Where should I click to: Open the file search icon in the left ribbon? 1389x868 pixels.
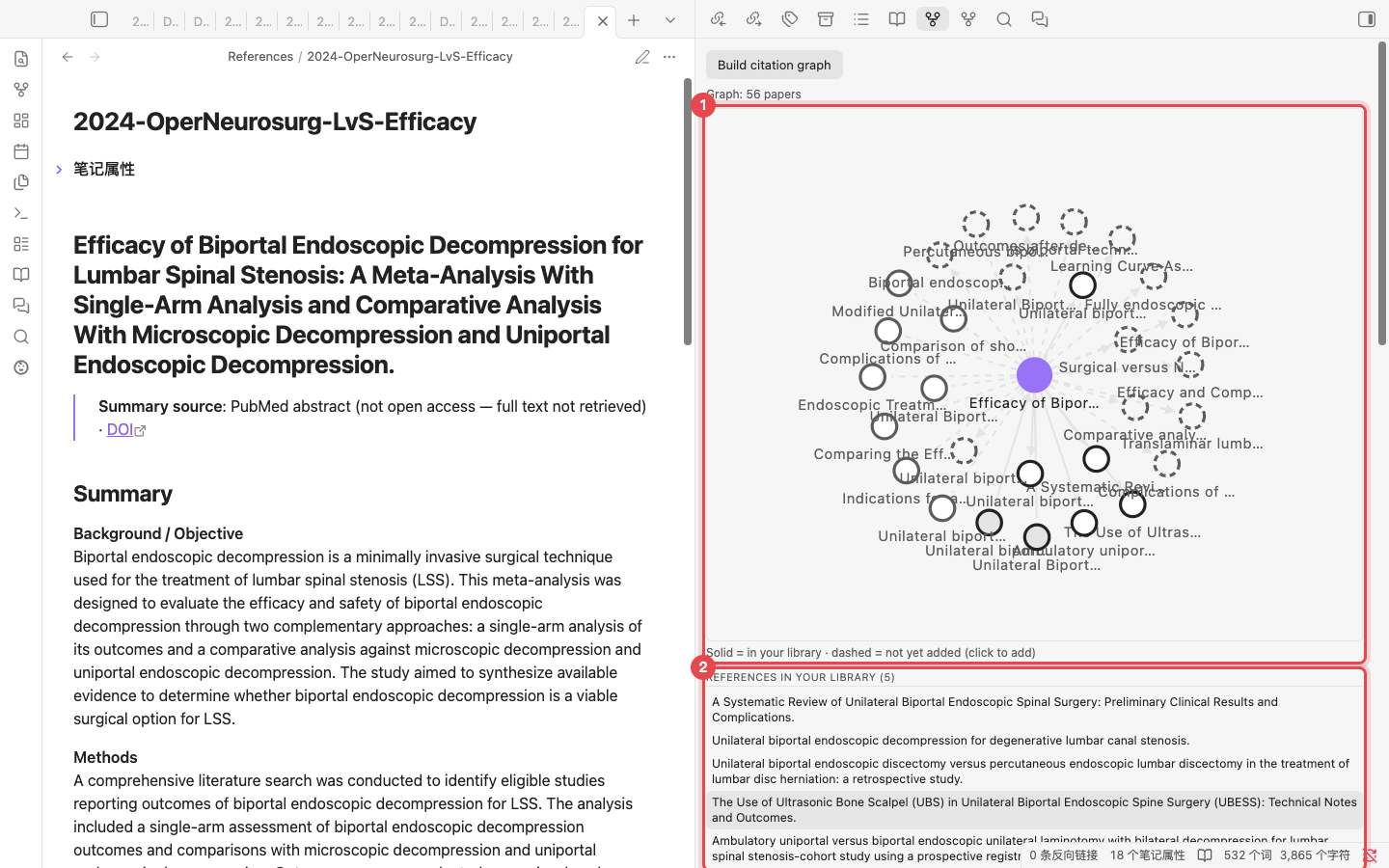(x=21, y=59)
